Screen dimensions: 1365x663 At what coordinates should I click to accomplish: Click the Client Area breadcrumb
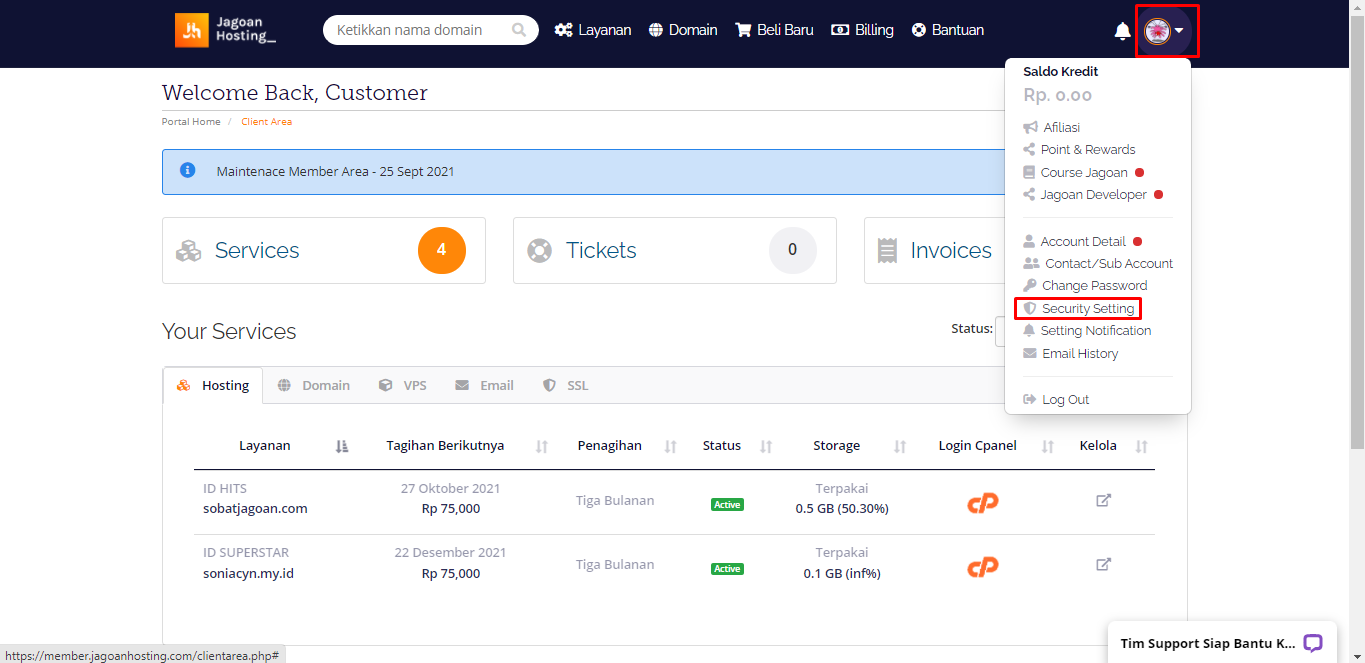click(x=266, y=122)
